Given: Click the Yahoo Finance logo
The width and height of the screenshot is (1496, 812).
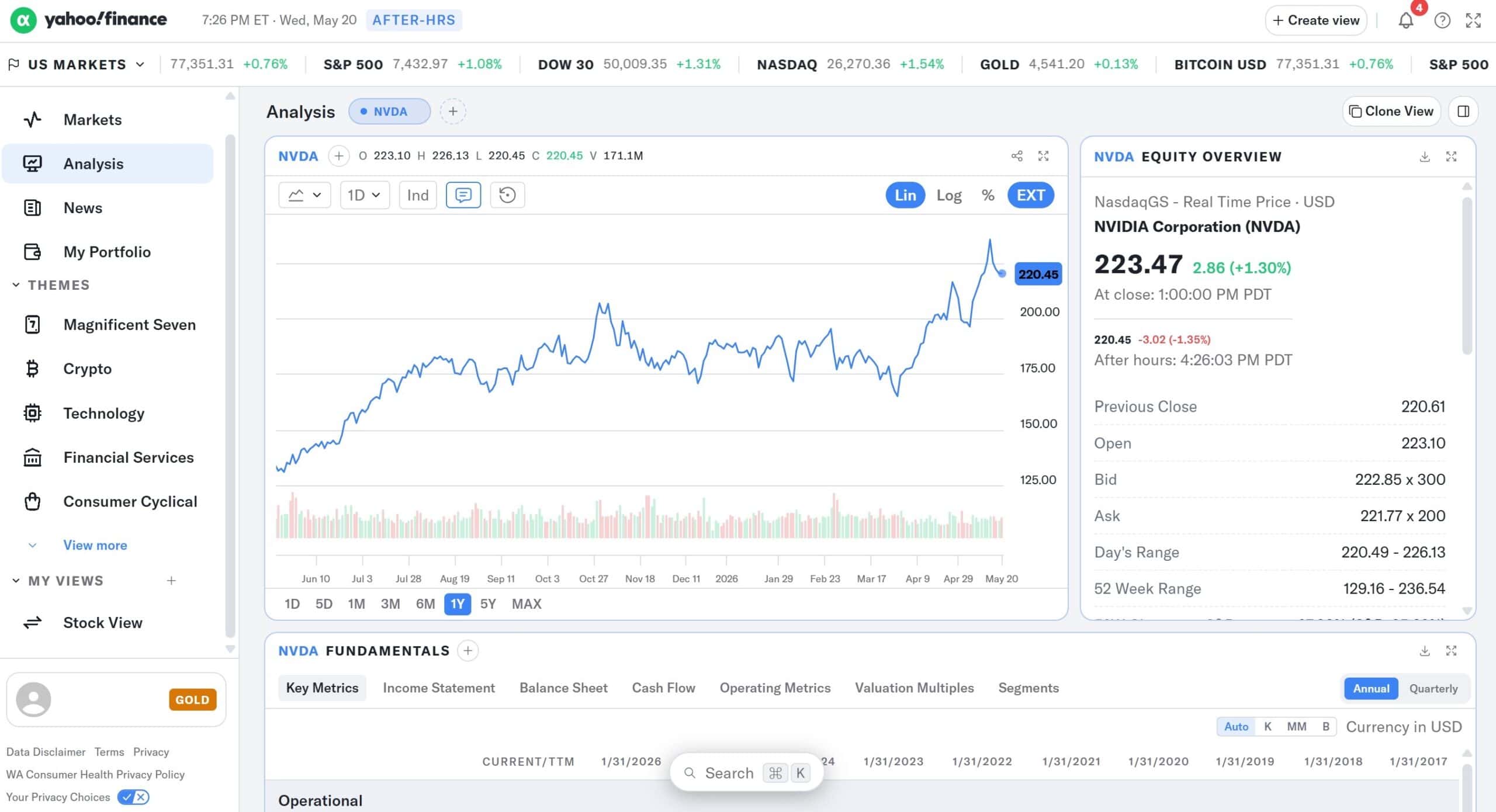Looking at the screenshot, I should pos(88,20).
